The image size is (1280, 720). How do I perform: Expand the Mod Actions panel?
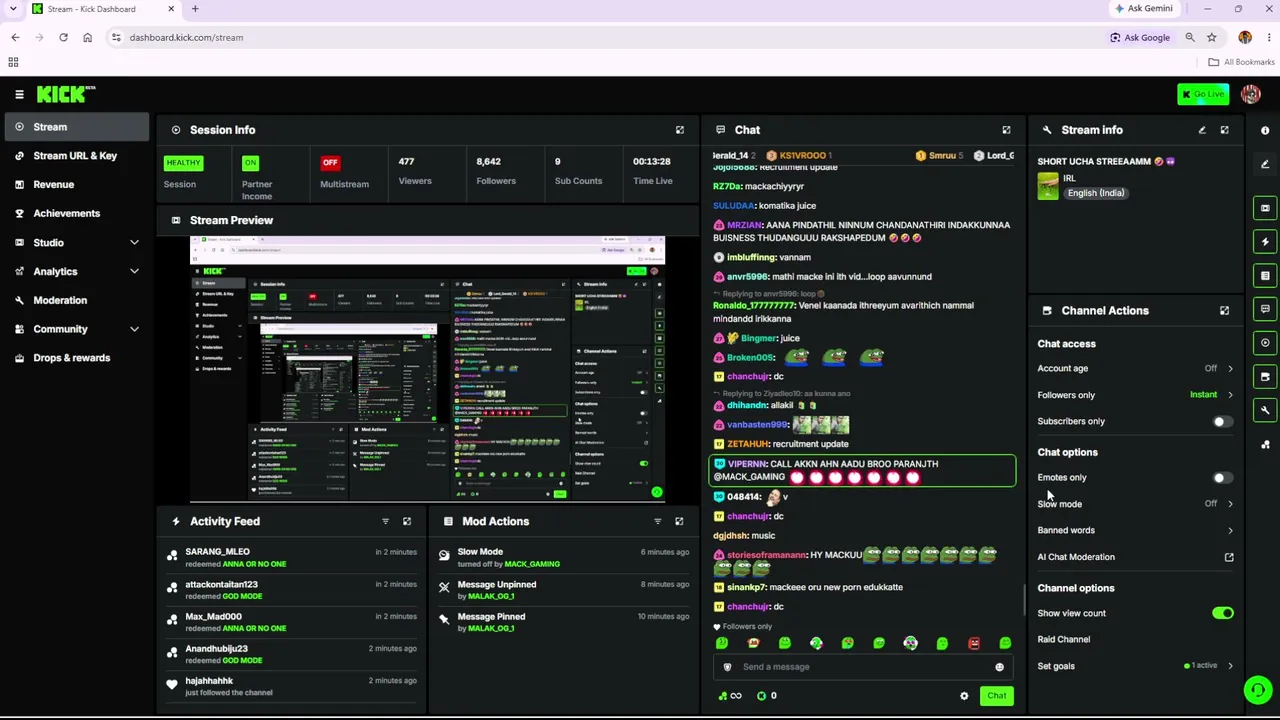point(679,521)
